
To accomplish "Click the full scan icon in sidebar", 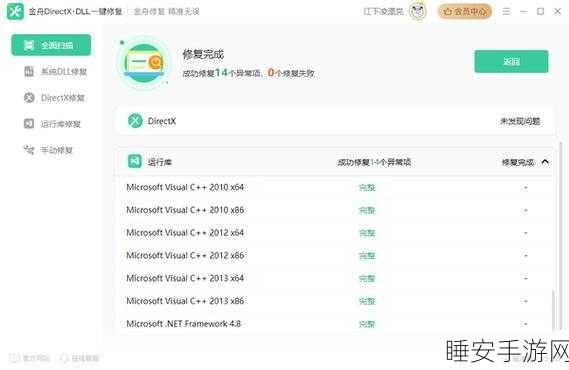I will tap(29, 45).
